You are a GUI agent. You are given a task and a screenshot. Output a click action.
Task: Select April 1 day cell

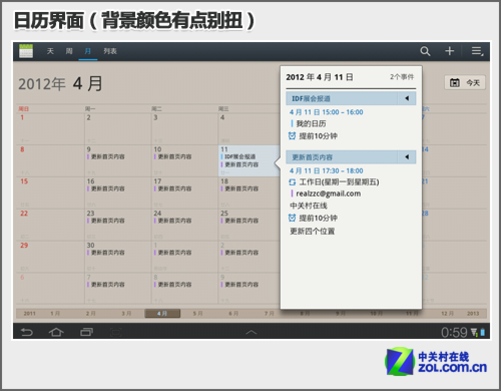tap(50, 129)
